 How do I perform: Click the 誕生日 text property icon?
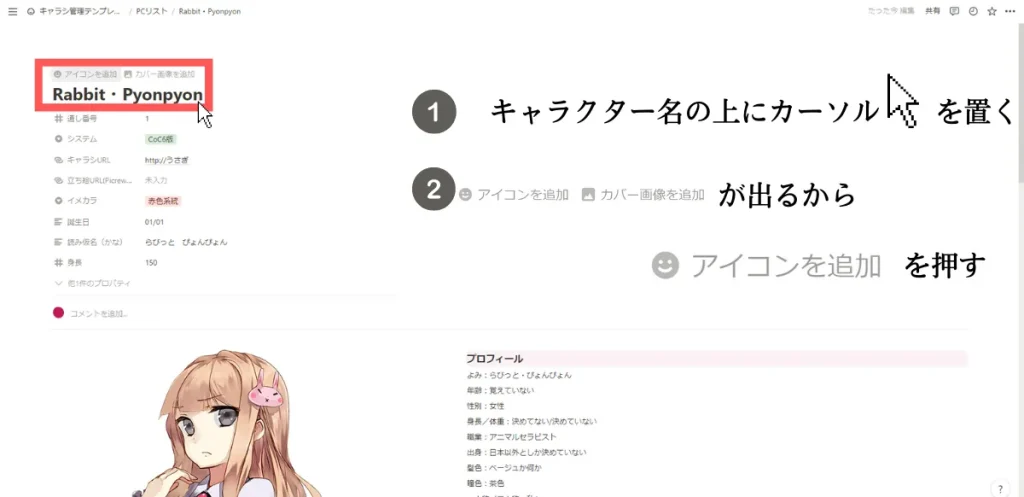[58, 222]
